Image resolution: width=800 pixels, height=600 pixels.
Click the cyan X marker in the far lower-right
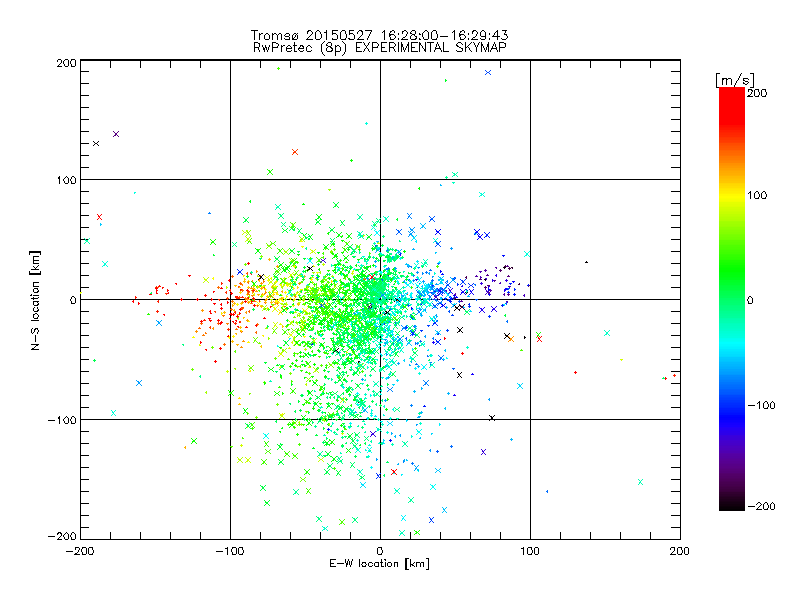point(640,482)
